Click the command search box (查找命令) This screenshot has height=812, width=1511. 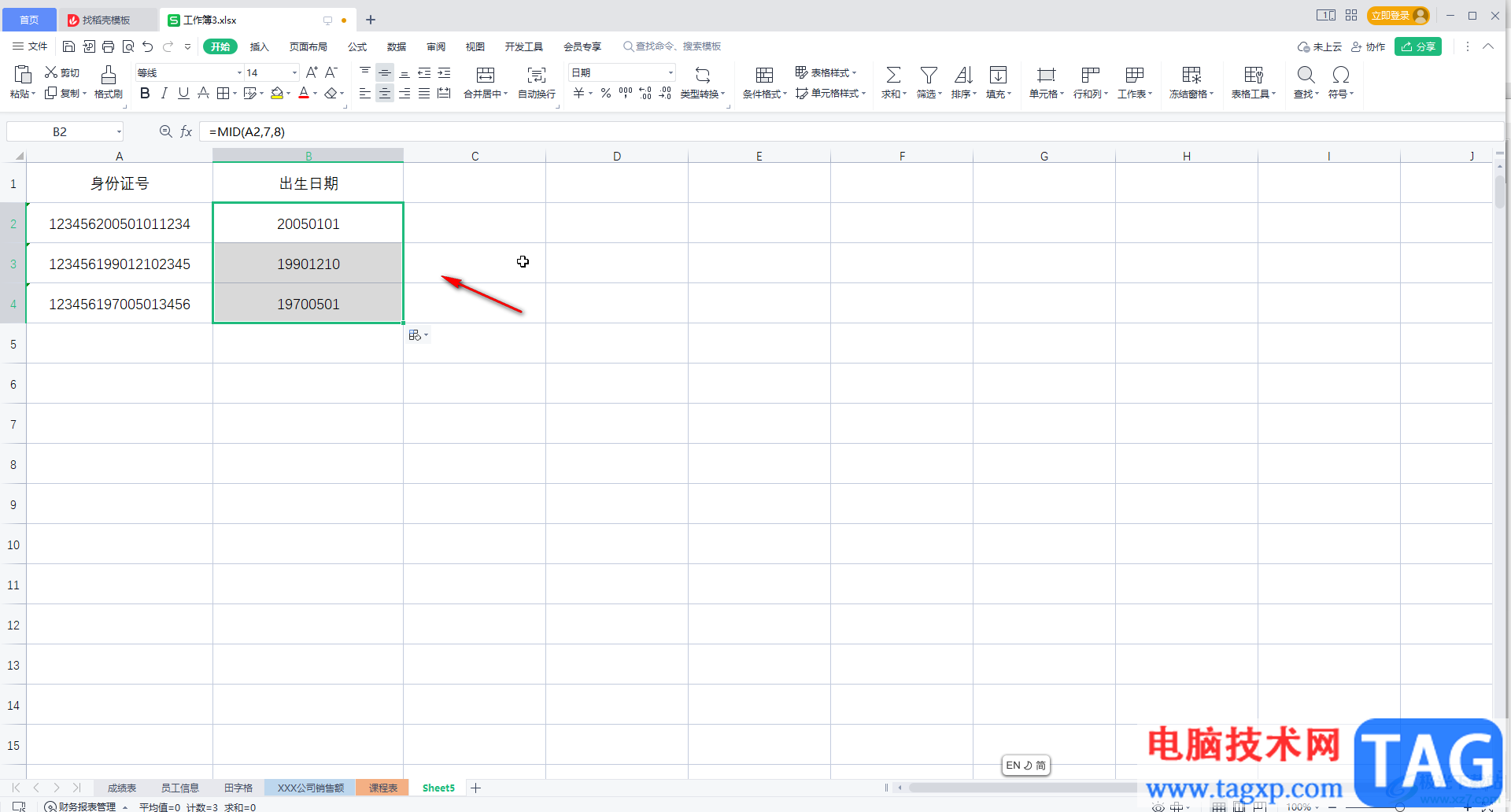click(x=673, y=46)
